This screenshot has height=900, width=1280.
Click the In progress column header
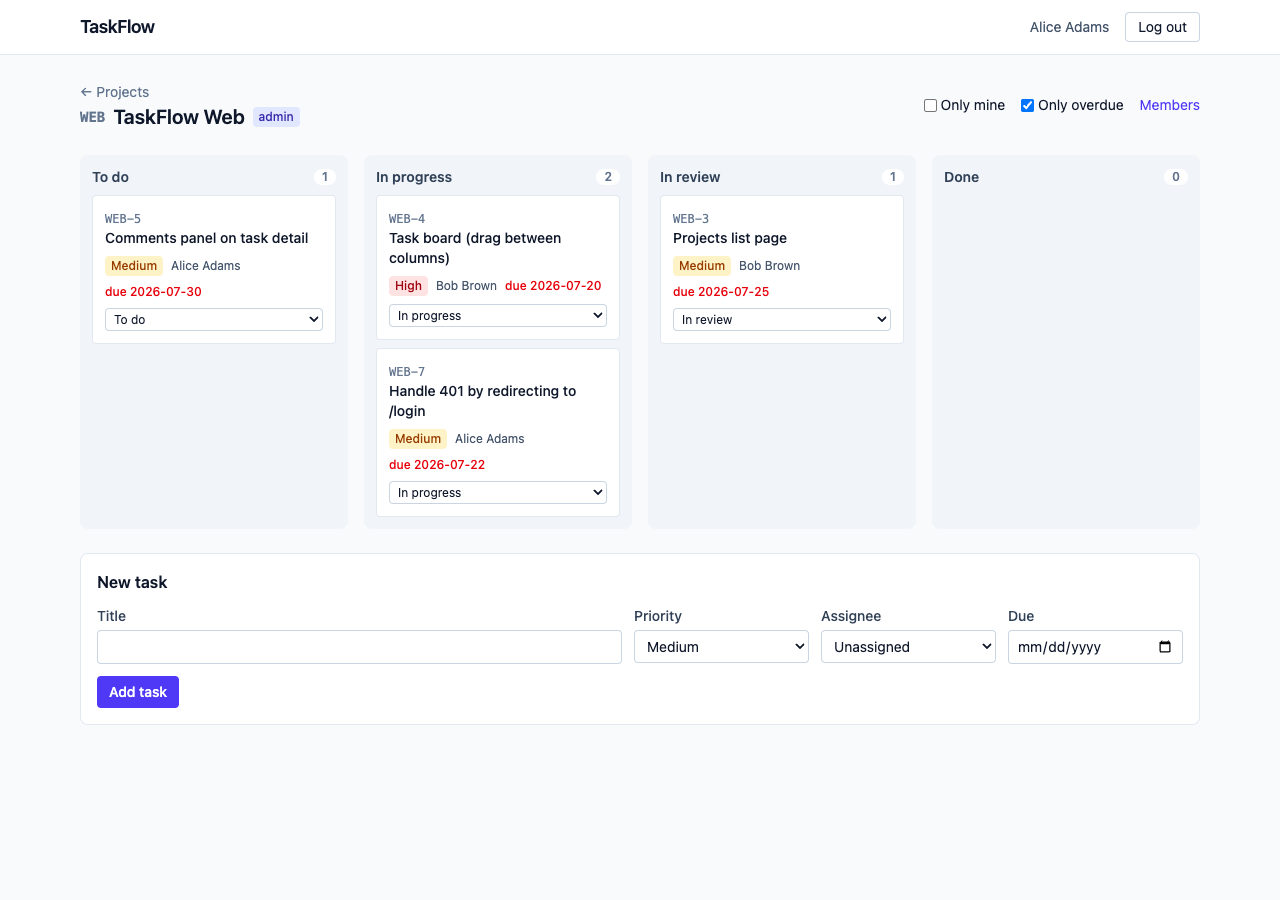pyautogui.click(x=414, y=177)
